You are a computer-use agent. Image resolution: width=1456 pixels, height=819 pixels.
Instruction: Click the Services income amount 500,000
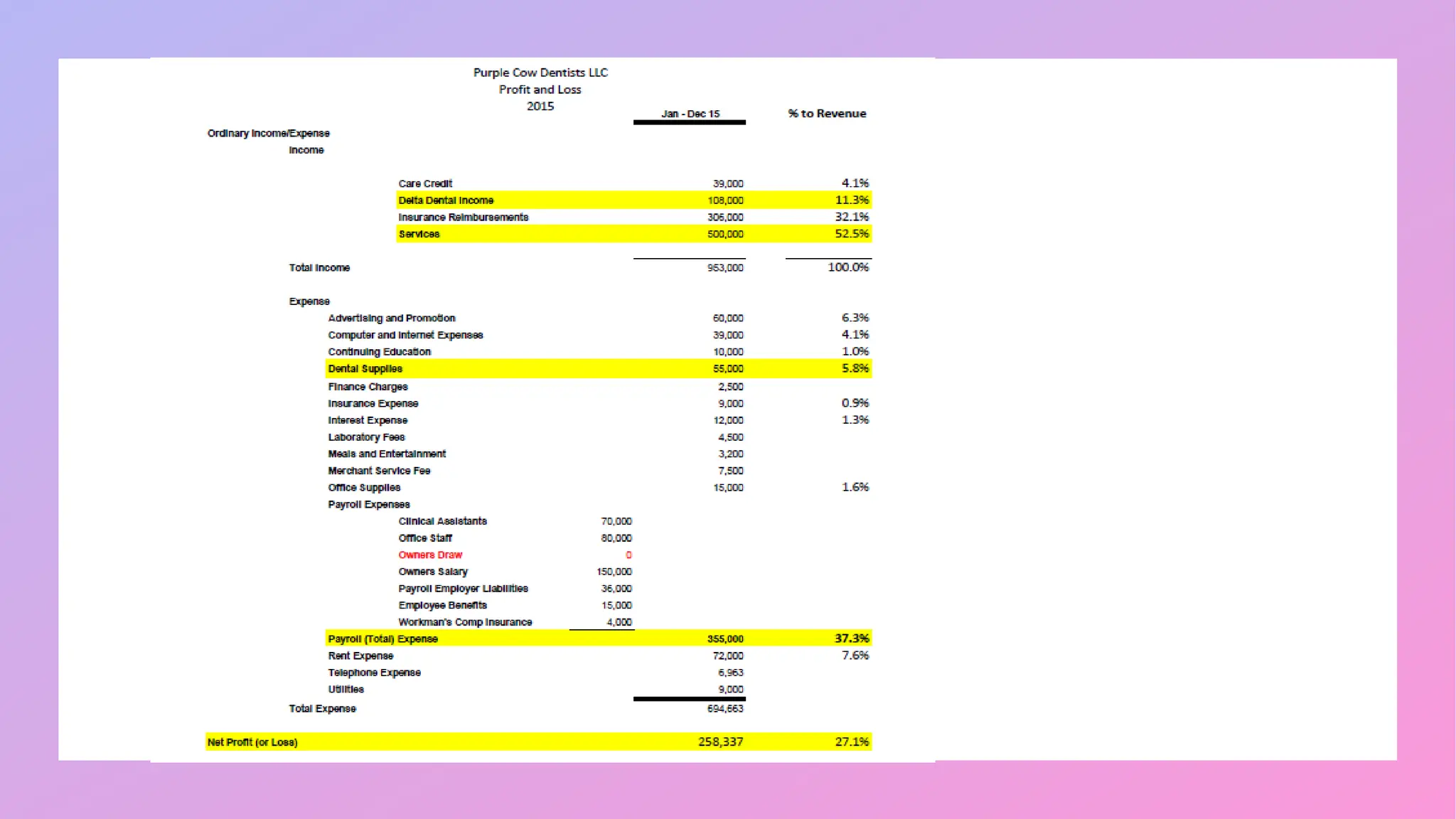[725, 234]
